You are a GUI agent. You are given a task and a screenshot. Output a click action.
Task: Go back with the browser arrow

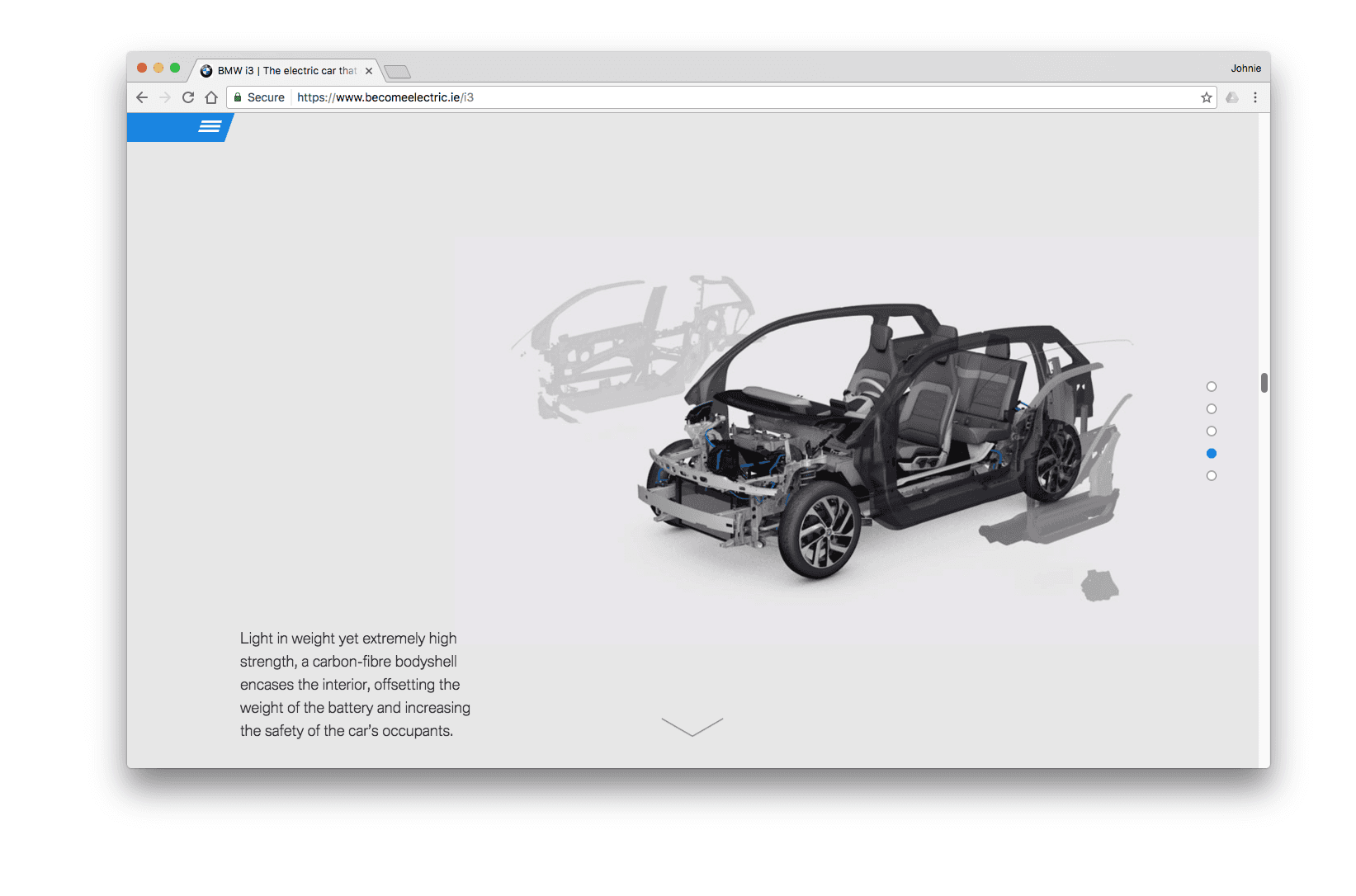[x=142, y=97]
